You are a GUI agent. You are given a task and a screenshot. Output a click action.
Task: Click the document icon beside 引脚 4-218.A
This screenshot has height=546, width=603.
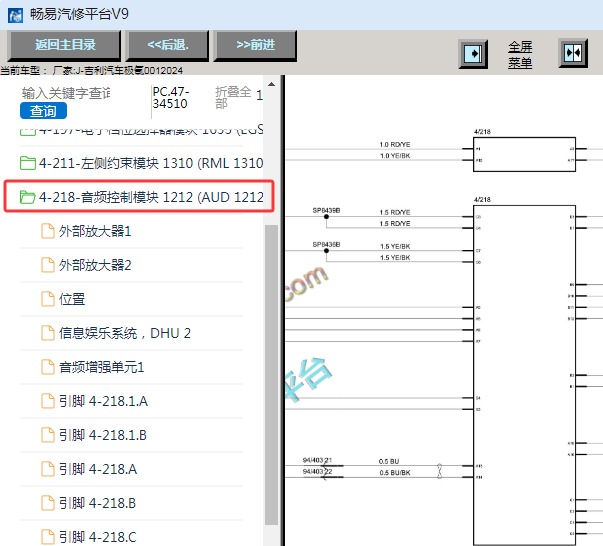(48, 469)
